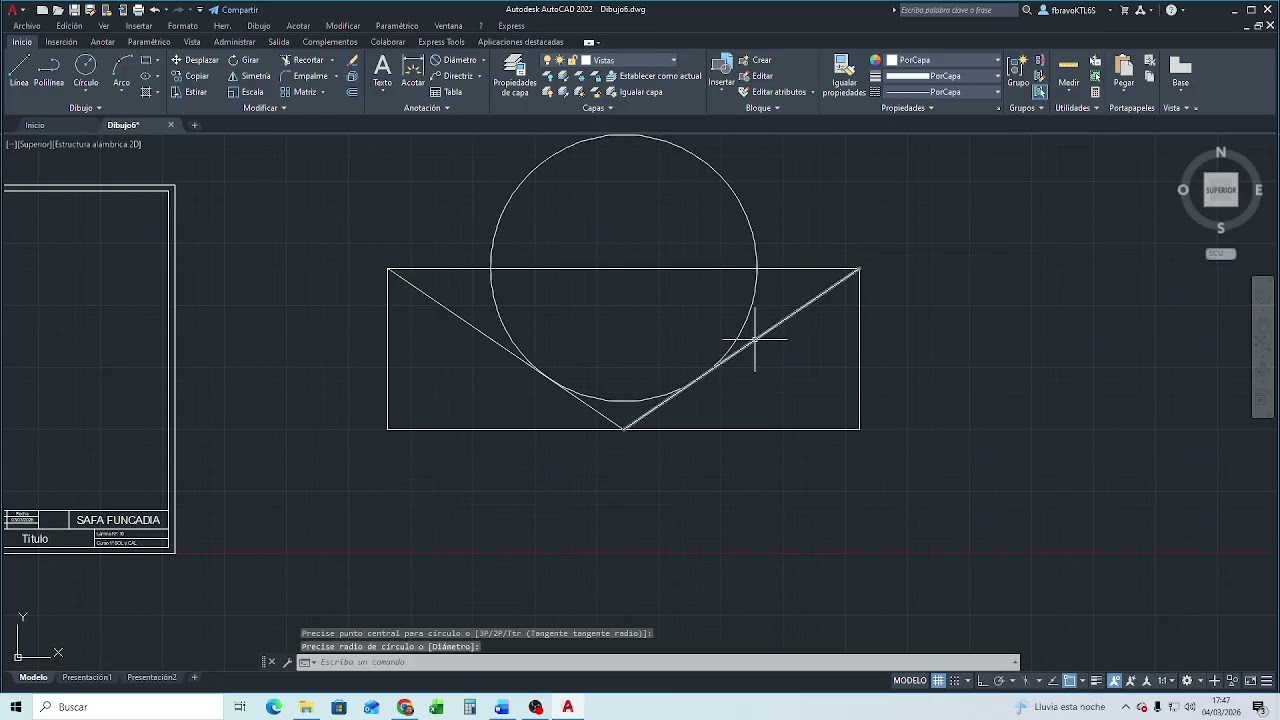Toggle 2D object snap
Image resolution: width=1280 pixels, height=720 pixels.
pos(1069,681)
